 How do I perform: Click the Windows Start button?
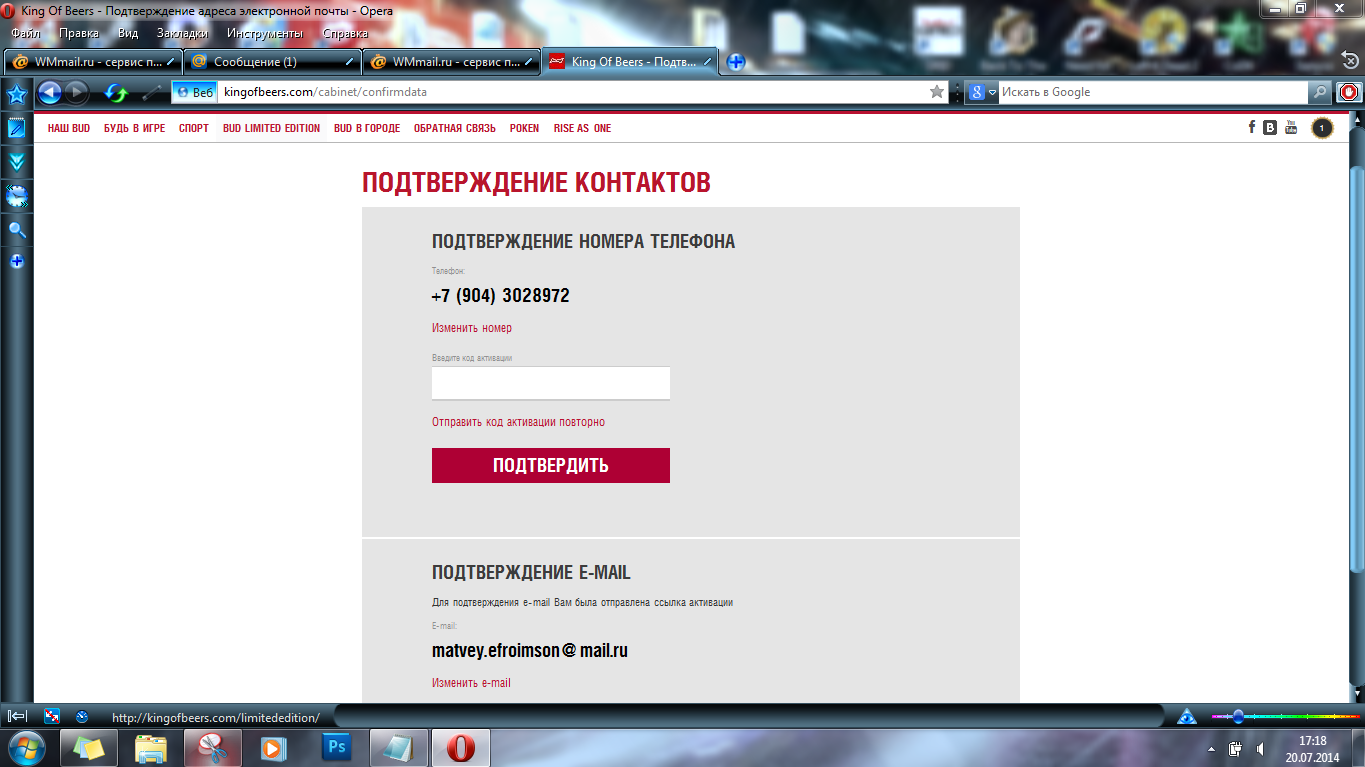click(x=25, y=747)
